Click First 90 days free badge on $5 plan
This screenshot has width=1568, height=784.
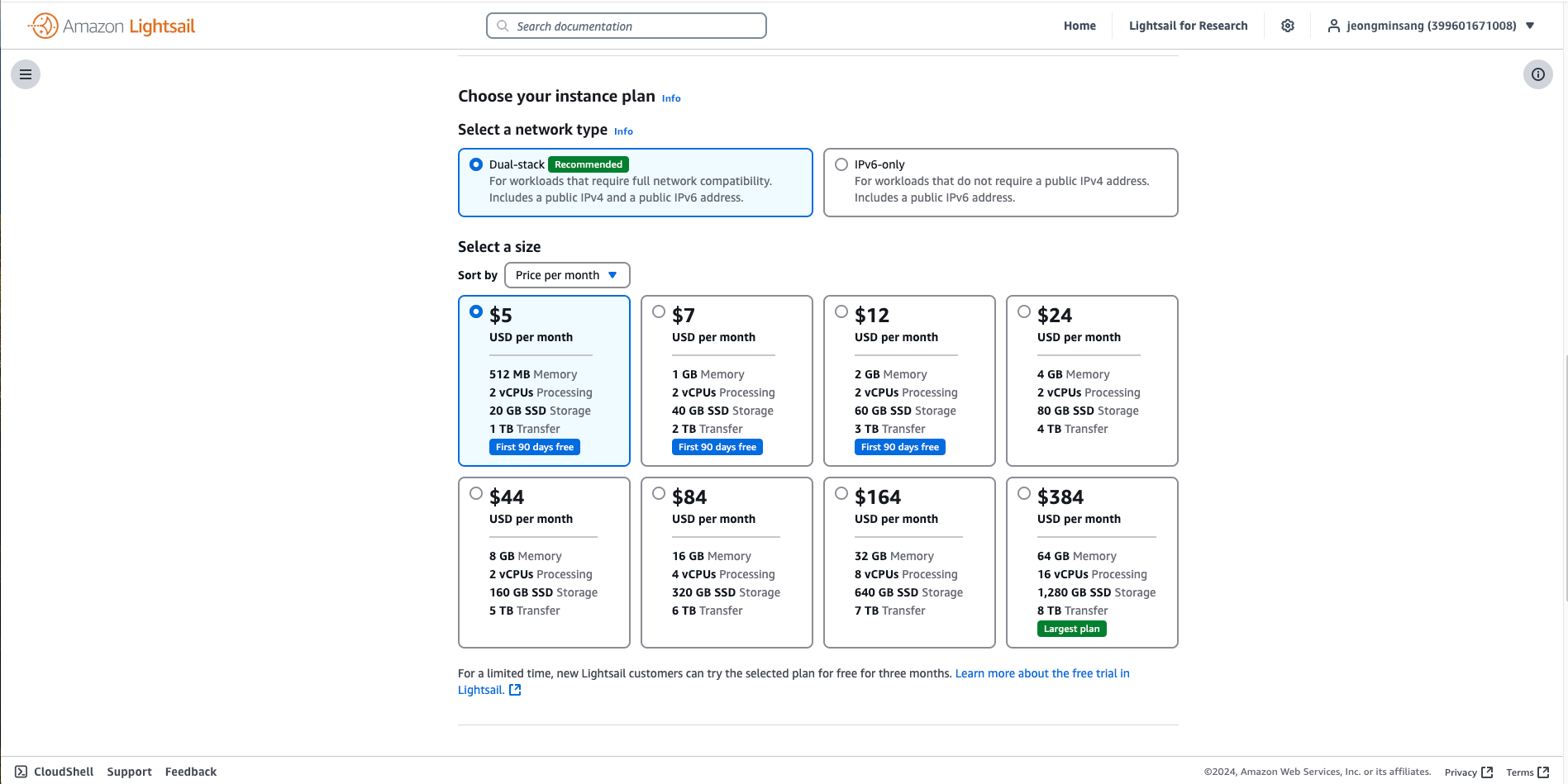pos(535,447)
